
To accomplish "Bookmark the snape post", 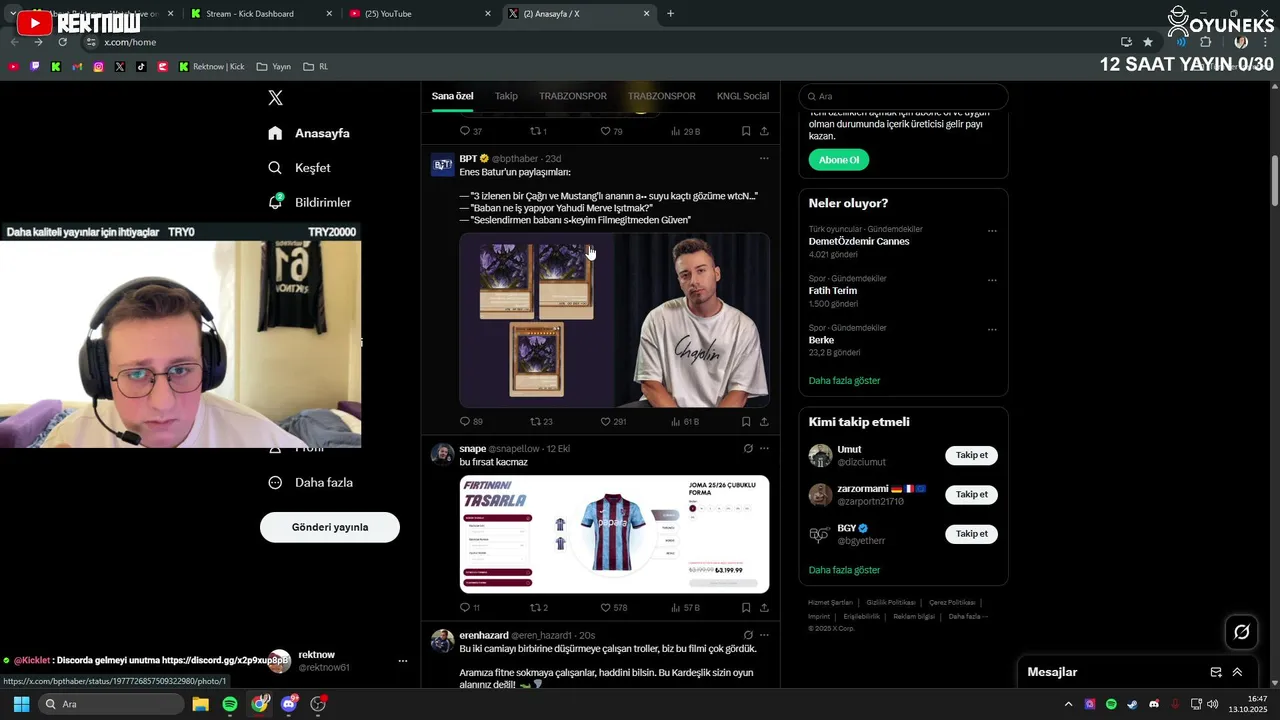I will [746, 607].
